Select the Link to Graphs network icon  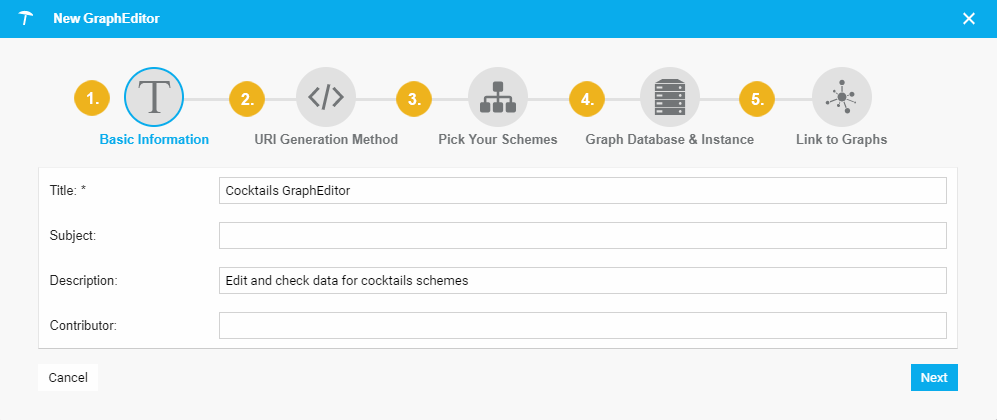click(841, 97)
